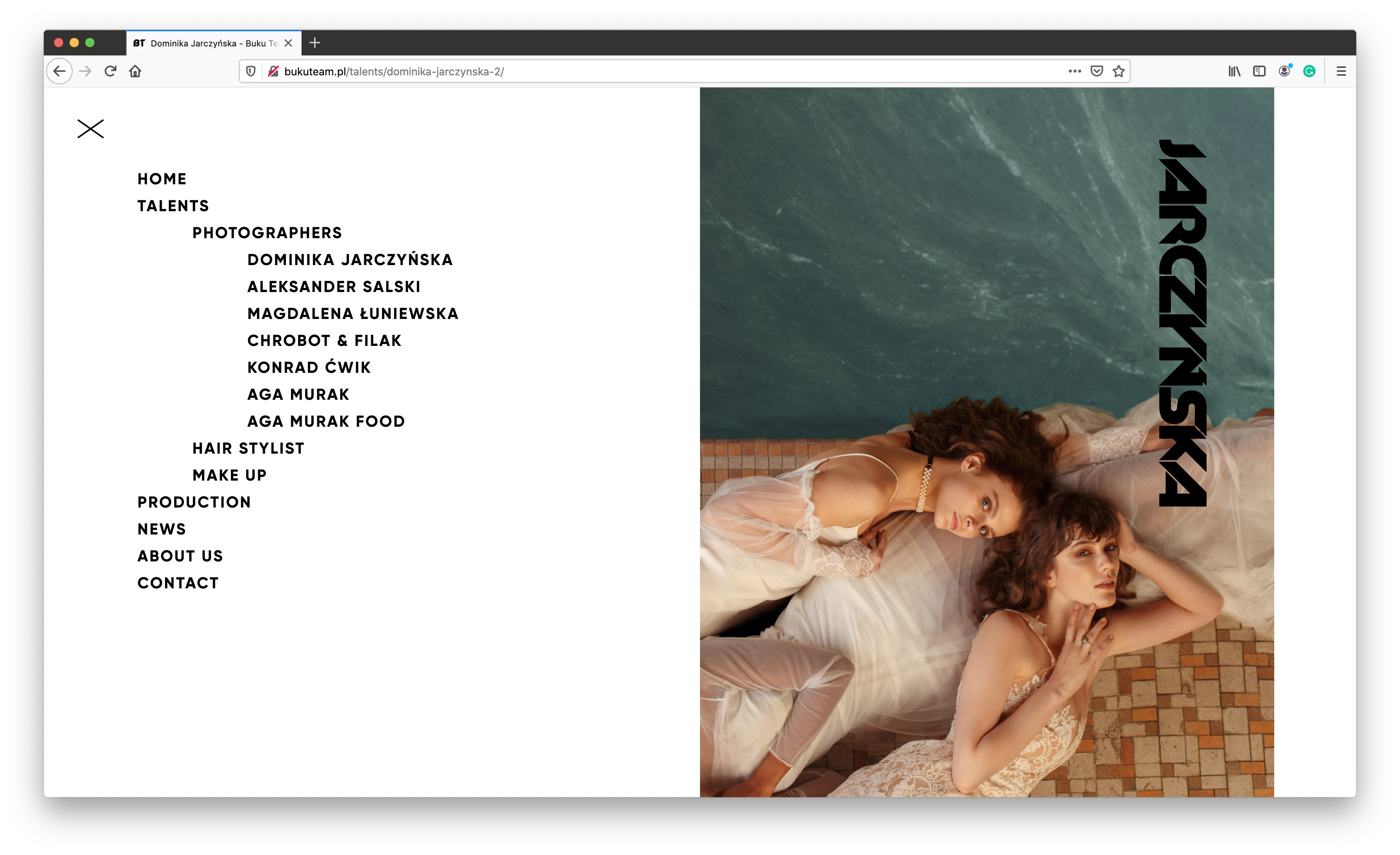Viewport: 1400px width, 855px height.
Task: Open the Firefox Library icon
Action: (1234, 71)
